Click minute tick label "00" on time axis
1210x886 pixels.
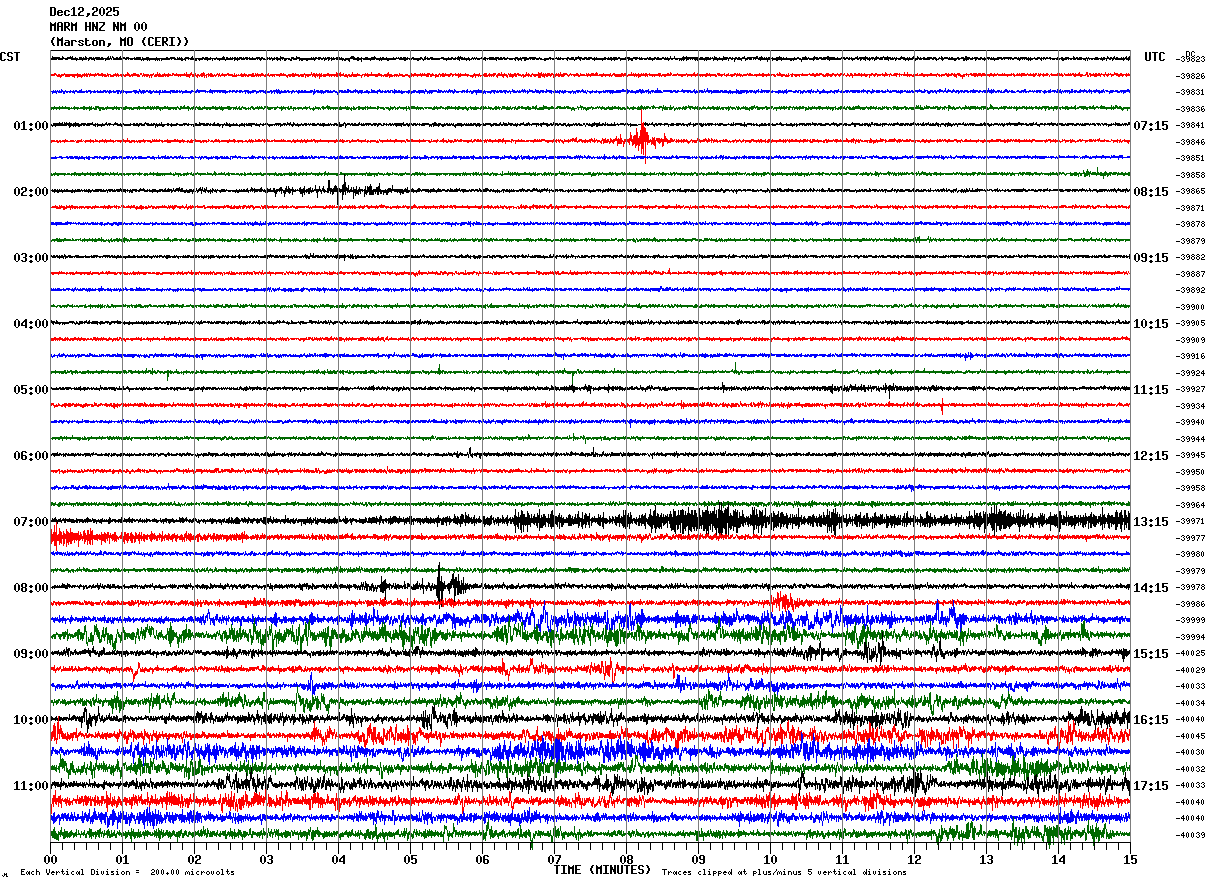[50, 859]
